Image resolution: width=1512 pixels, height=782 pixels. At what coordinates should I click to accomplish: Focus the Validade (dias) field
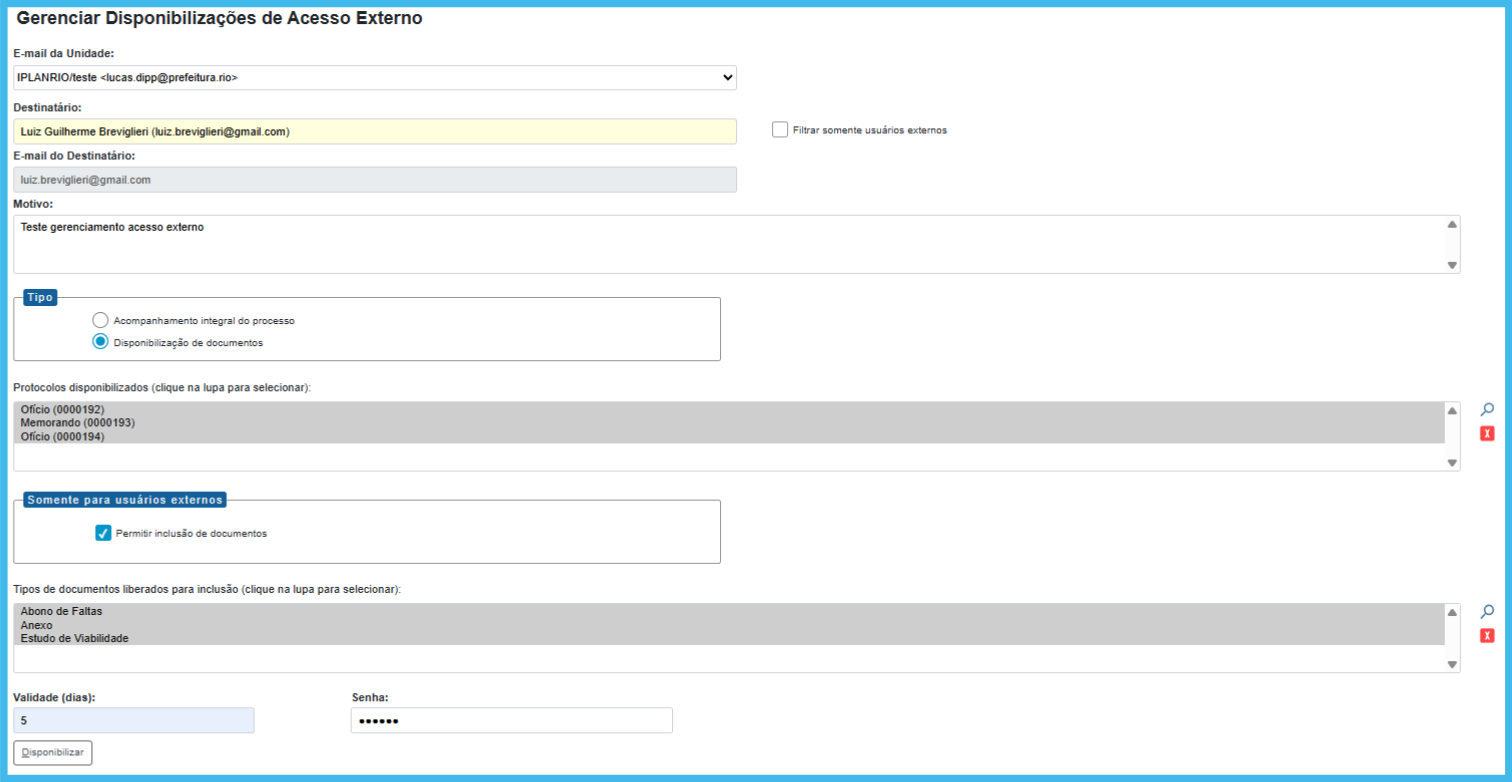[x=134, y=720]
